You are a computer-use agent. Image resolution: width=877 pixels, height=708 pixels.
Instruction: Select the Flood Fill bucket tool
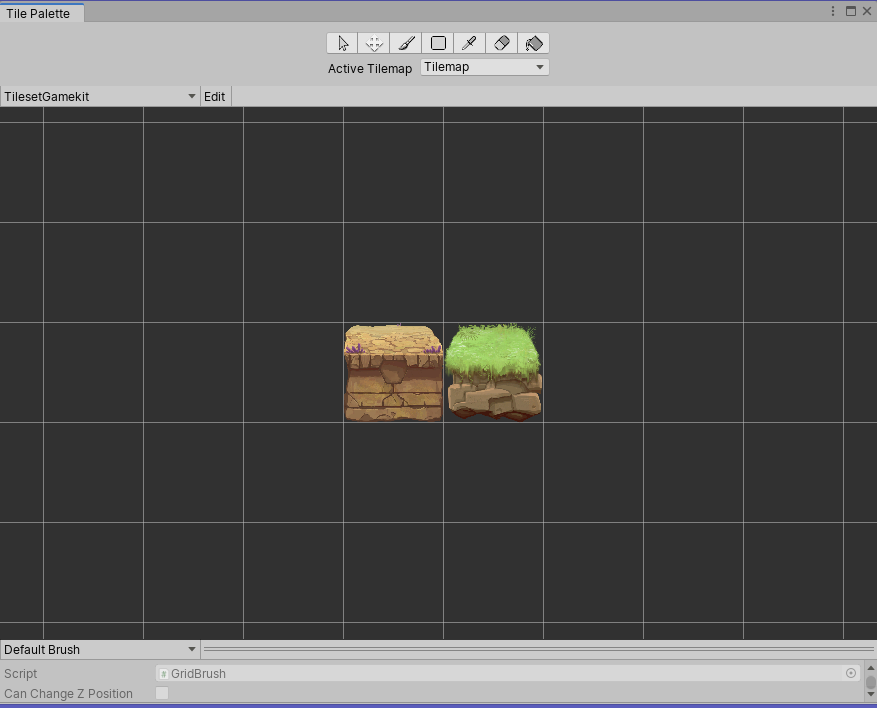[534, 42]
